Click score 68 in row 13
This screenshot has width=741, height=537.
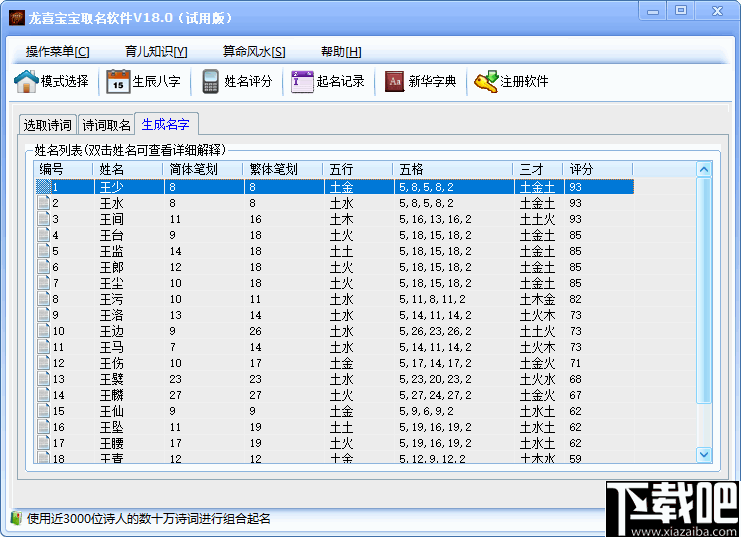[x=575, y=379]
